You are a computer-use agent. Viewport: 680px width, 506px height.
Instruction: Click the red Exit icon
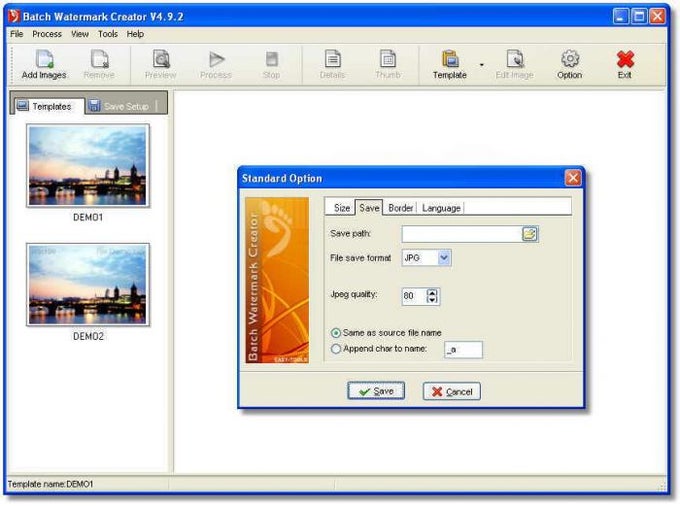pyautogui.click(x=625, y=59)
